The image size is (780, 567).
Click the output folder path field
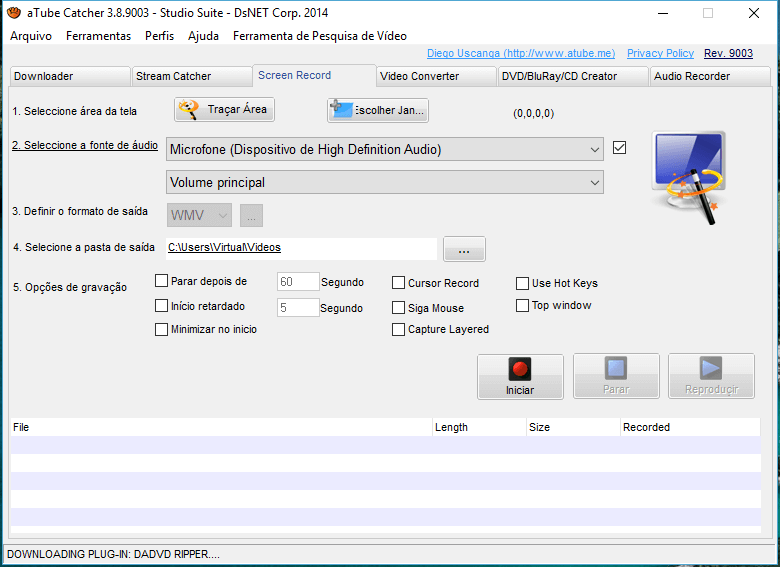point(300,247)
